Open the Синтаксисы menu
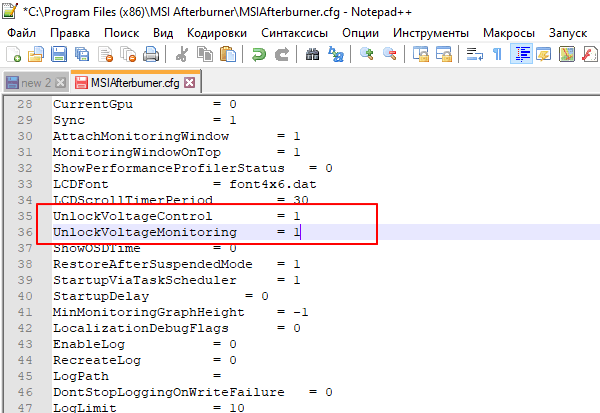Image resolution: width=600 pixels, height=413 pixels. (294, 33)
